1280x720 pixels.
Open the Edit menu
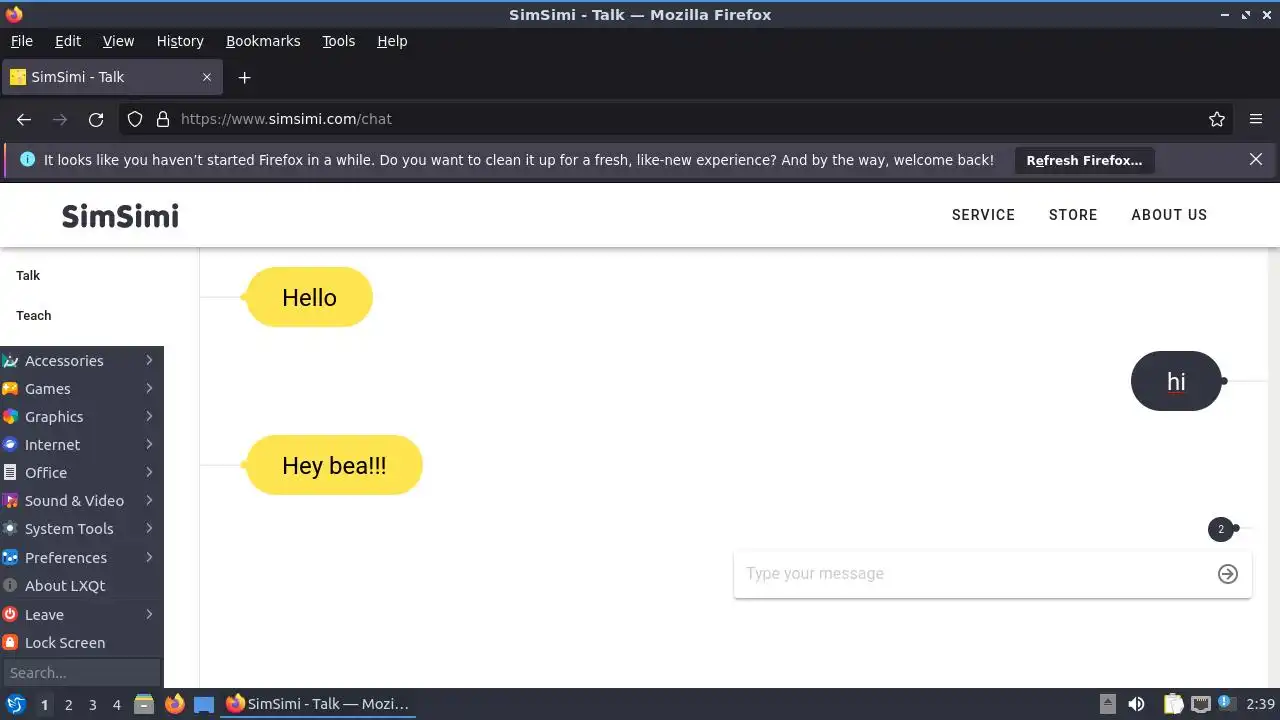click(x=68, y=41)
